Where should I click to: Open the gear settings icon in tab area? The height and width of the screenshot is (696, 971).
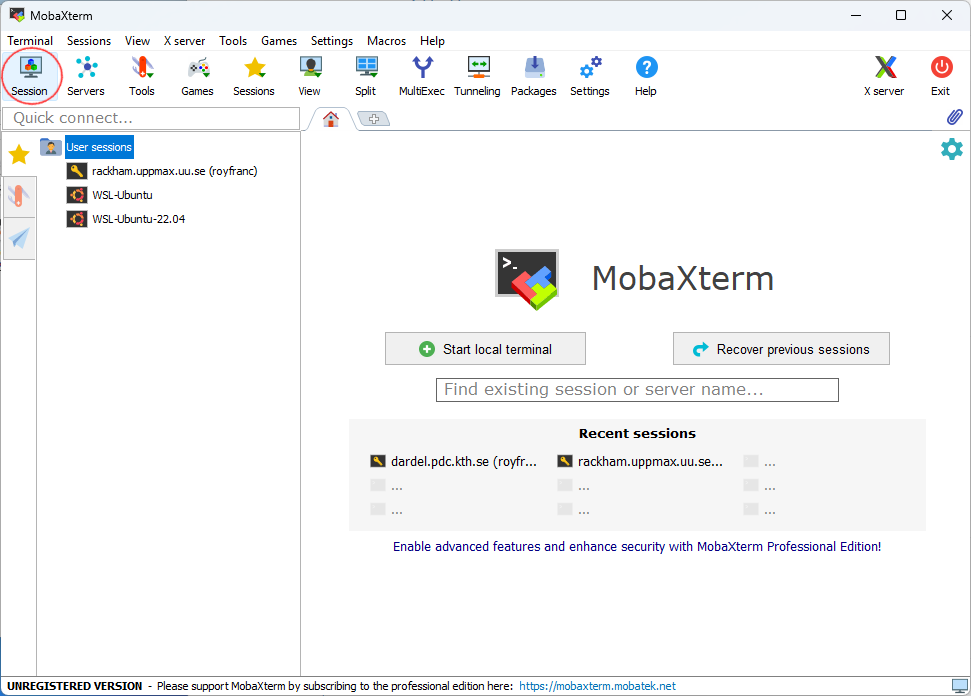tap(952, 149)
